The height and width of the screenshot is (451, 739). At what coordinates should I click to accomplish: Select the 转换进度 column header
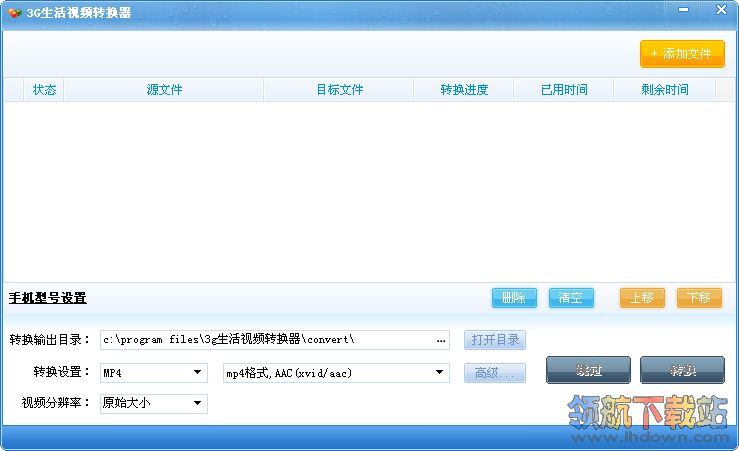(x=464, y=90)
